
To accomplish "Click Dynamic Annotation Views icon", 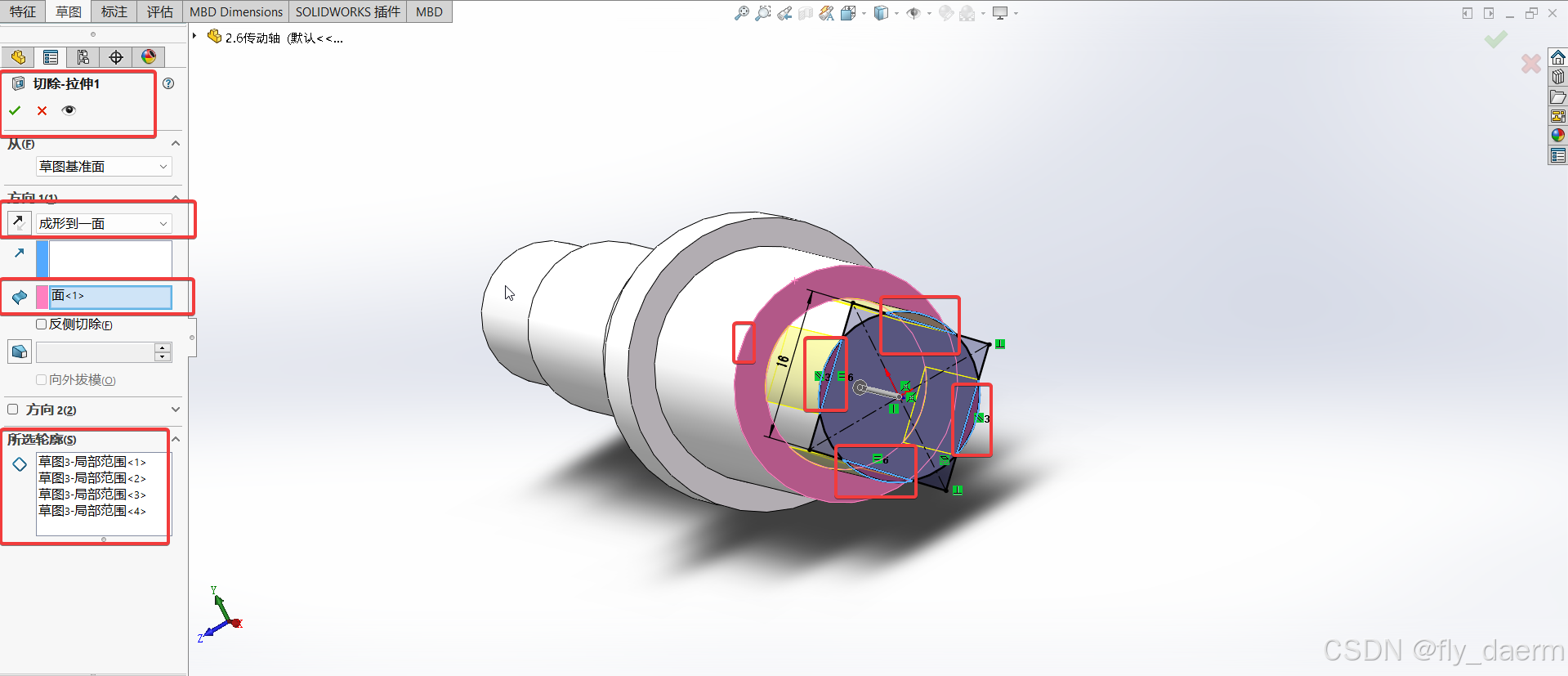I will (827, 13).
